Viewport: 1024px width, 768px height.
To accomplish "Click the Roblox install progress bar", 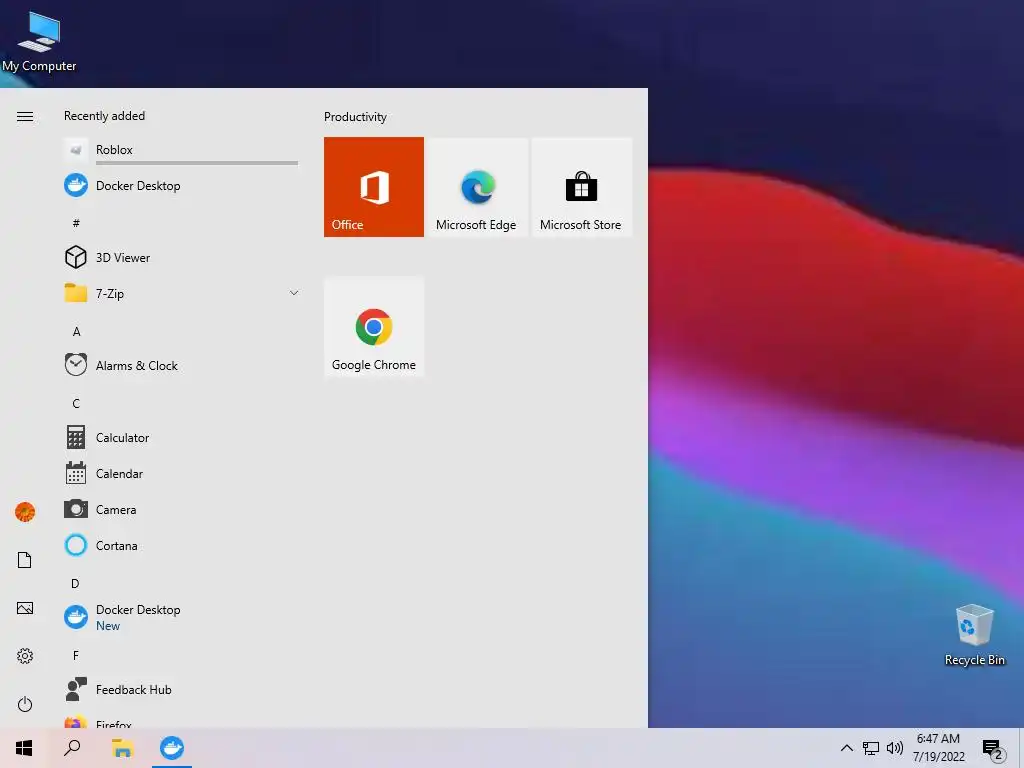I will [197, 163].
